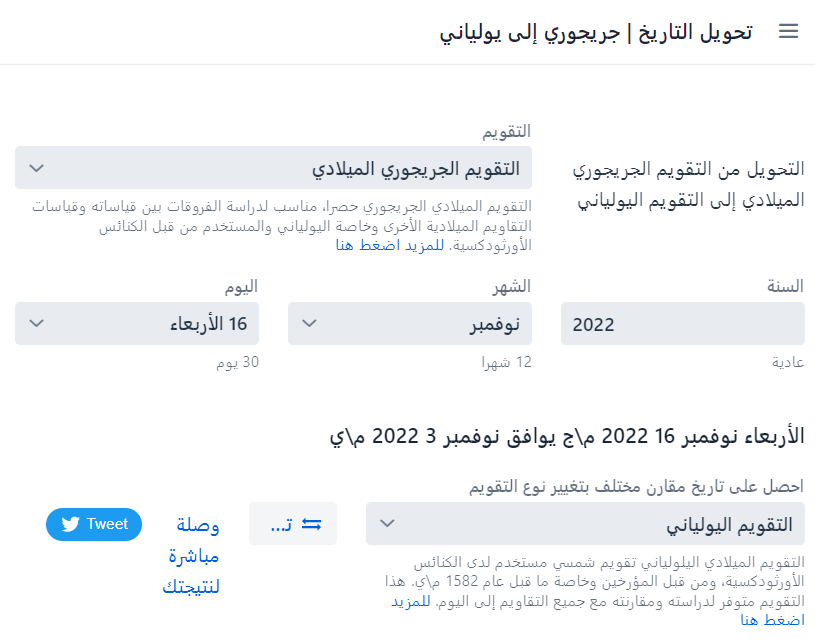Viewport: 815px width, 642px height.
Task: Open the التقويم calendar type dropdown
Action: pyautogui.click(x=273, y=167)
